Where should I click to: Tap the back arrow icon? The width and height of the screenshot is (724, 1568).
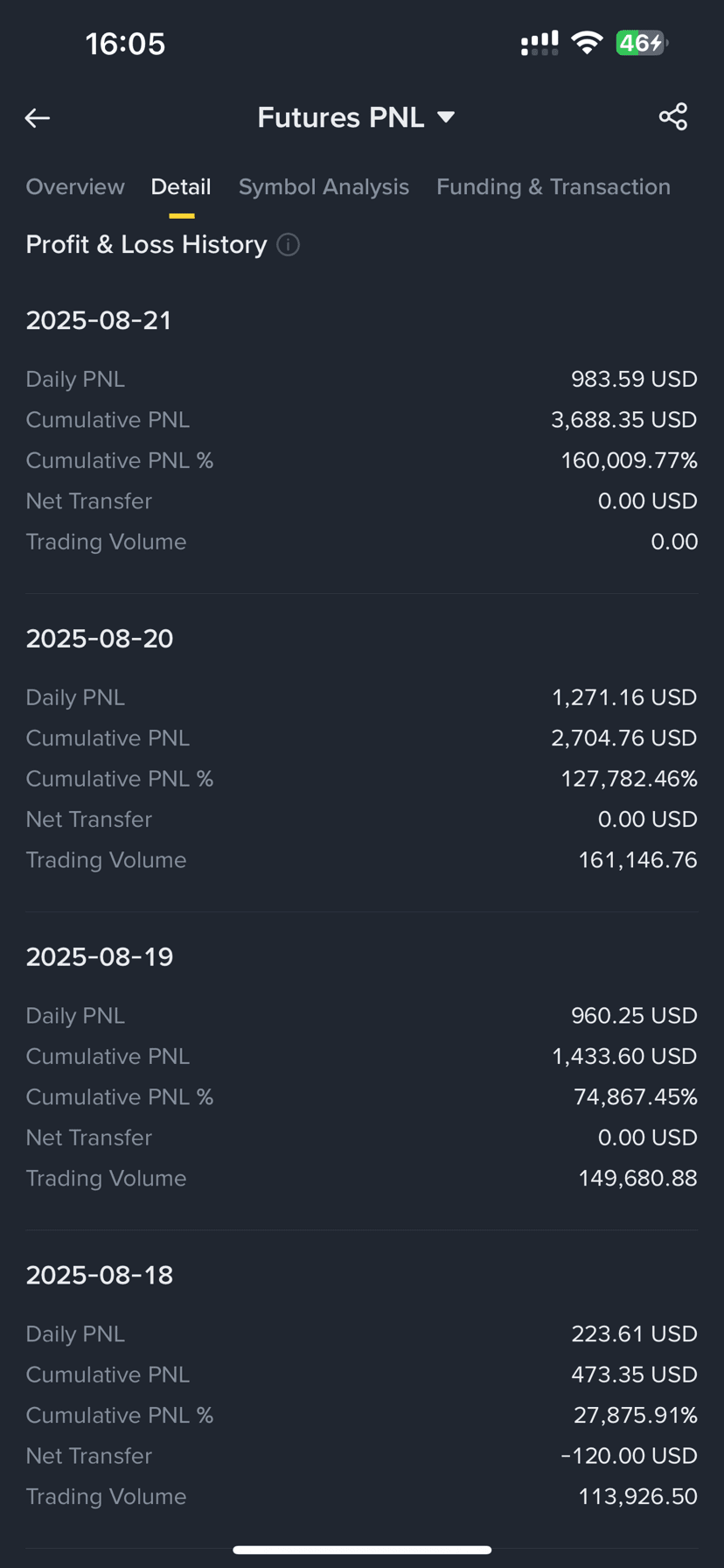point(38,117)
